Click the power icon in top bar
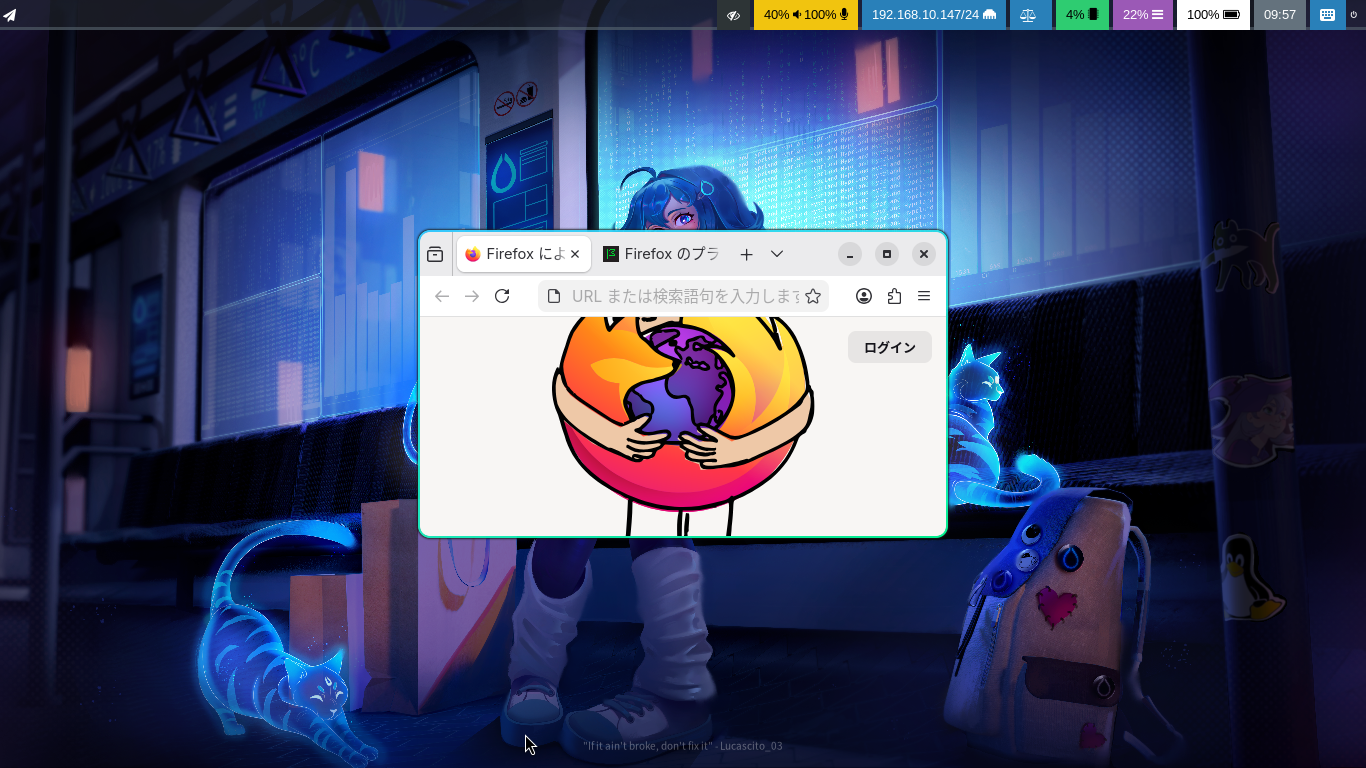 [x=1354, y=15]
